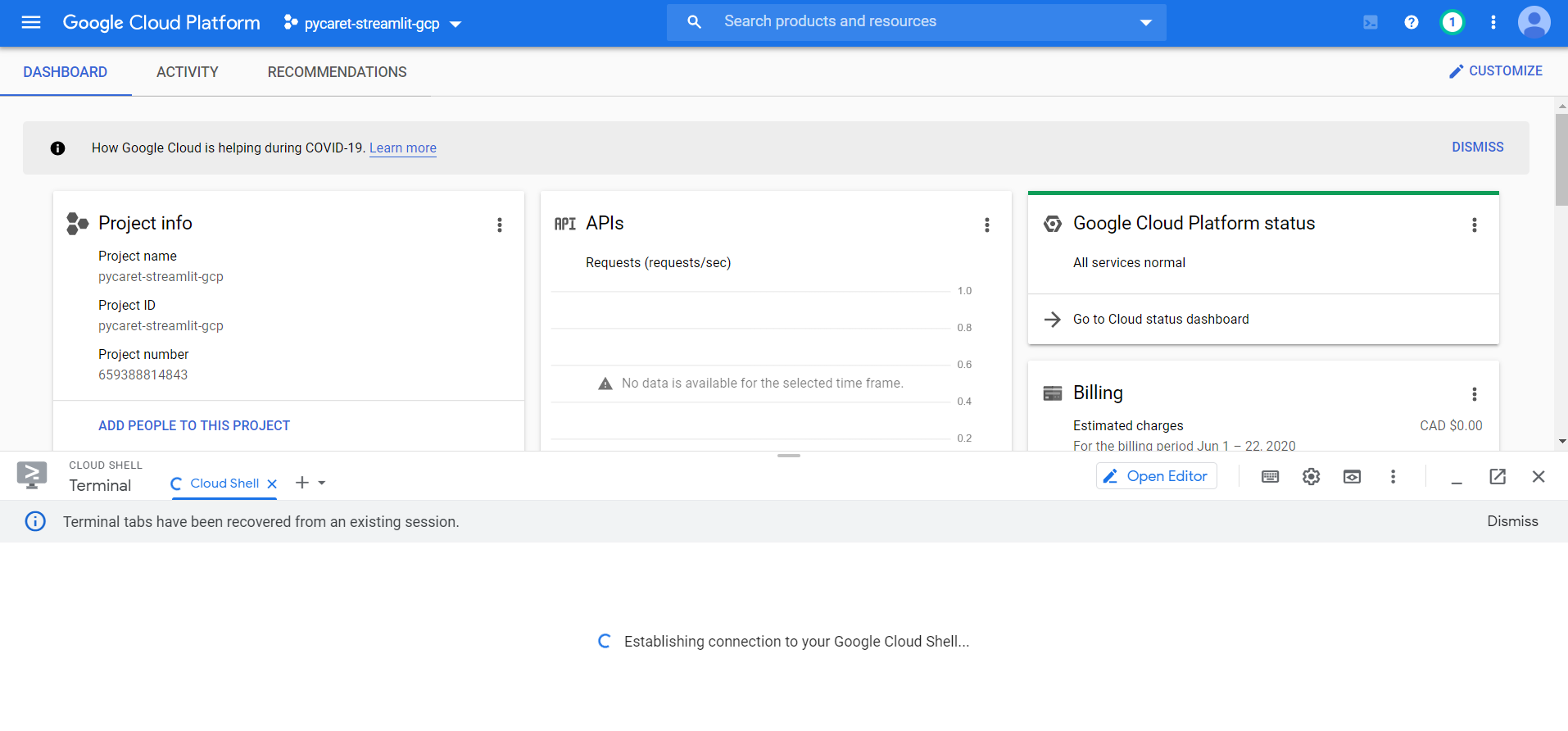Click the Billing card heading
Image resolution: width=1568 pixels, height=731 pixels.
click(1098, 393)
